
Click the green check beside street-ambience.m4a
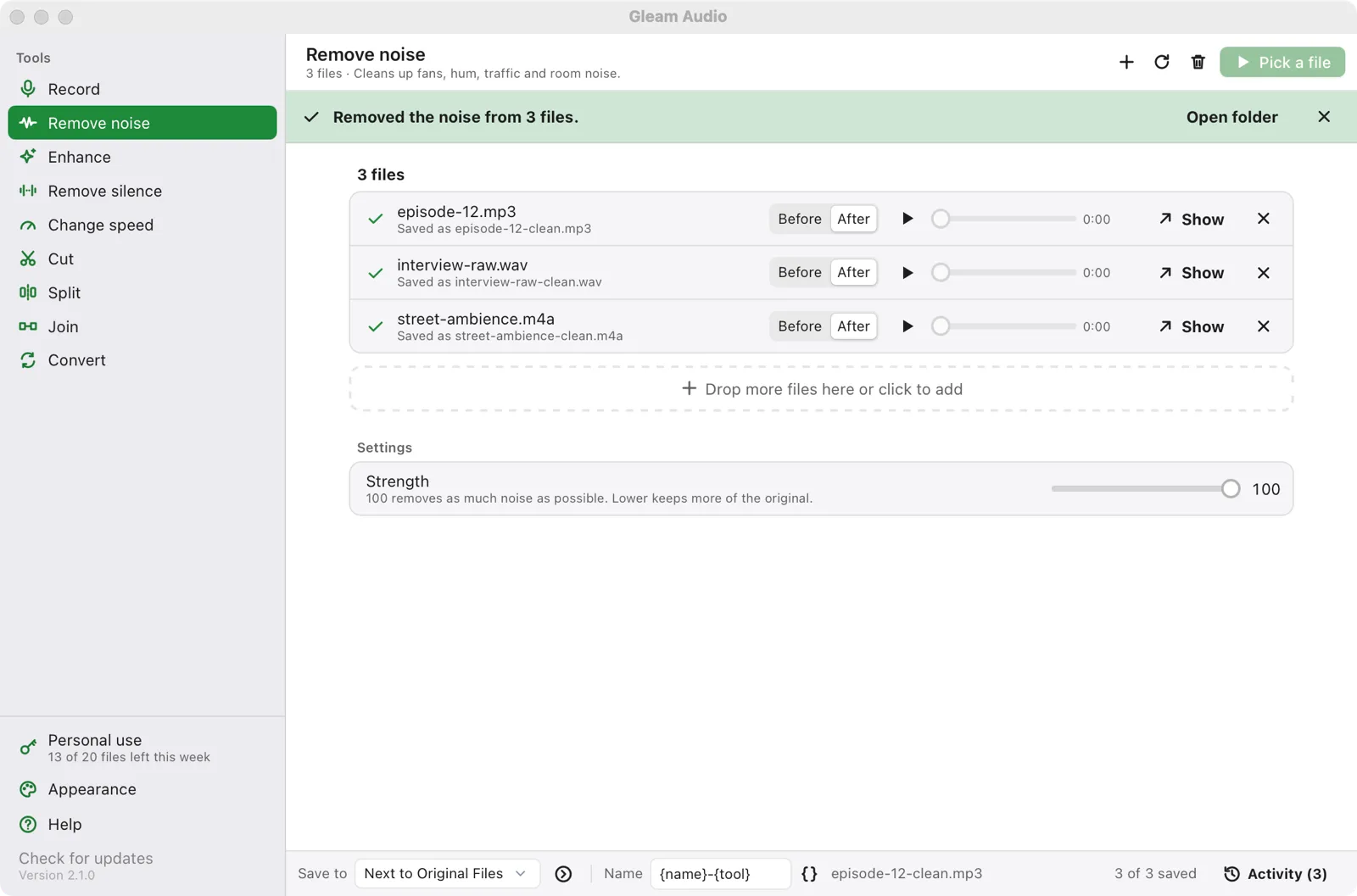(x=375, y=326)
